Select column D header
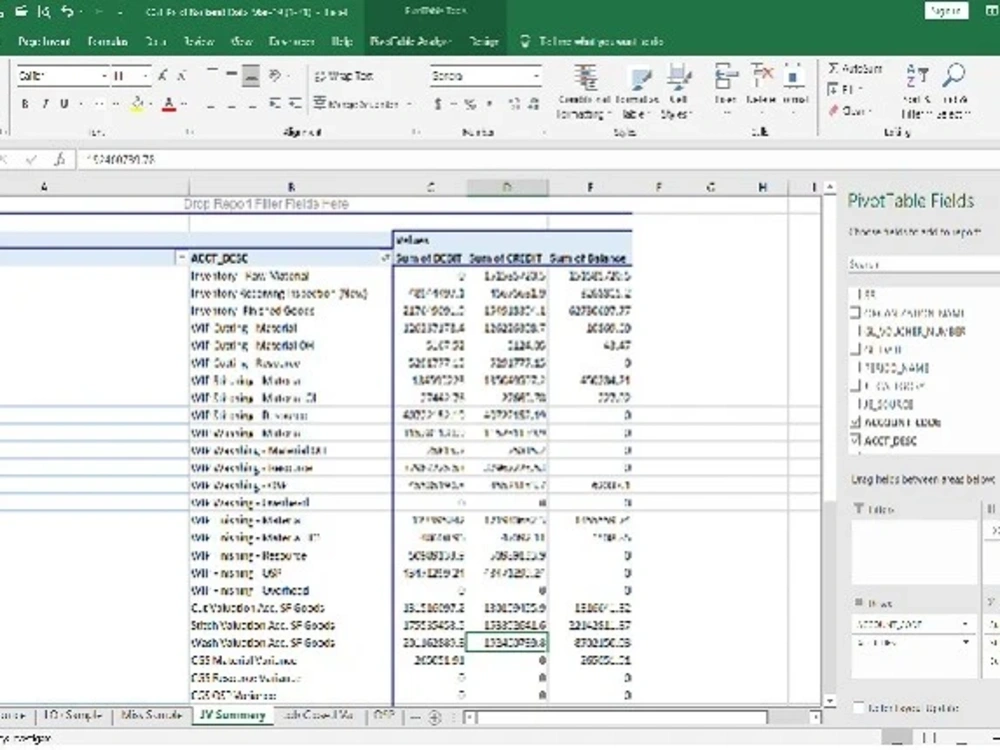 [507, 187]
